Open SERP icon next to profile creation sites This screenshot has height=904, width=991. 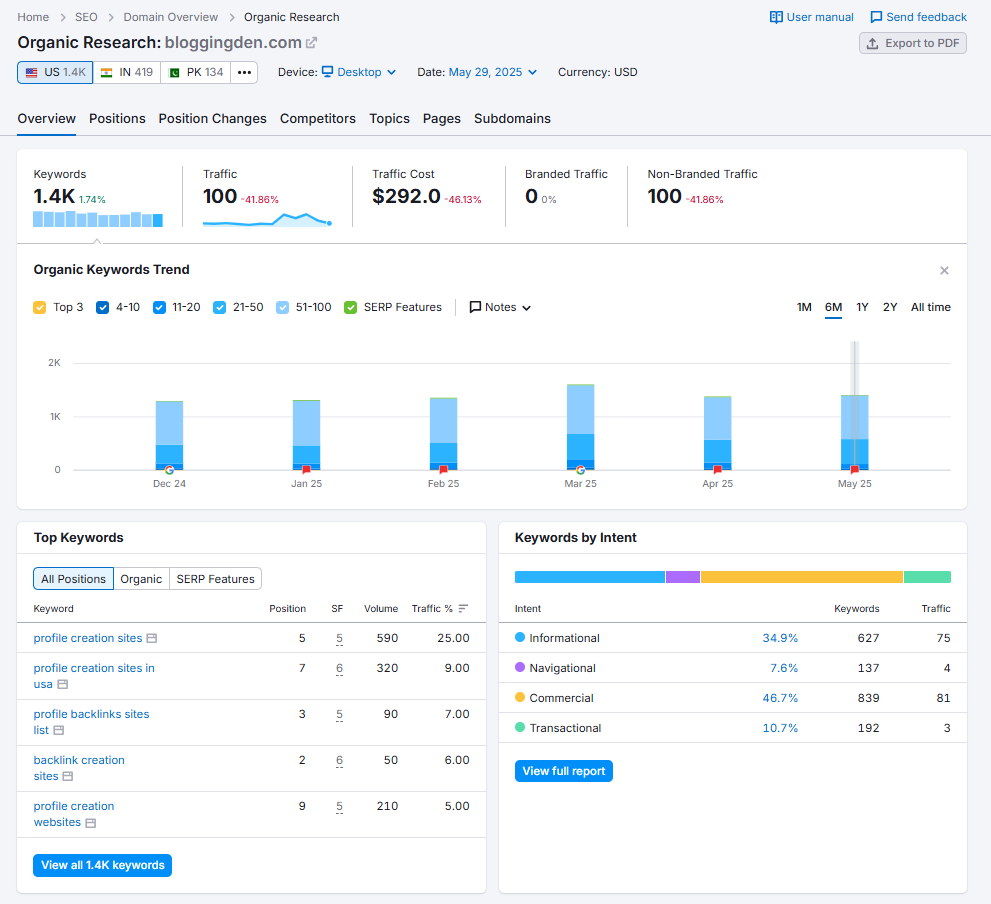point(152,638)
